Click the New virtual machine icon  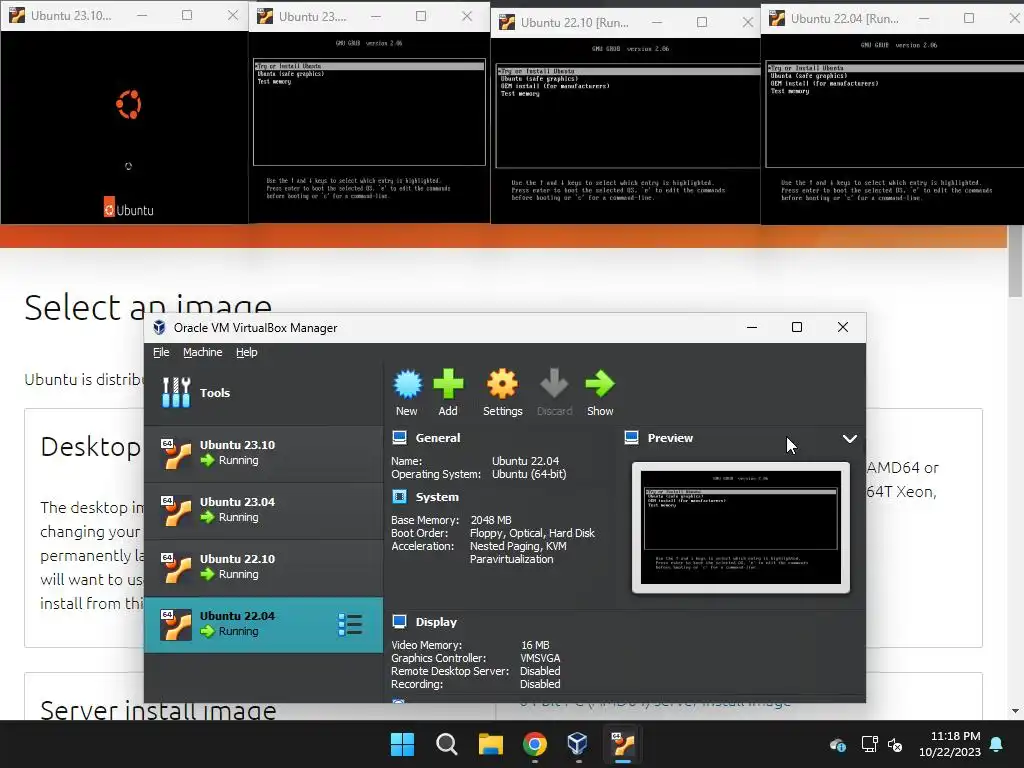[x=408, y=384]
